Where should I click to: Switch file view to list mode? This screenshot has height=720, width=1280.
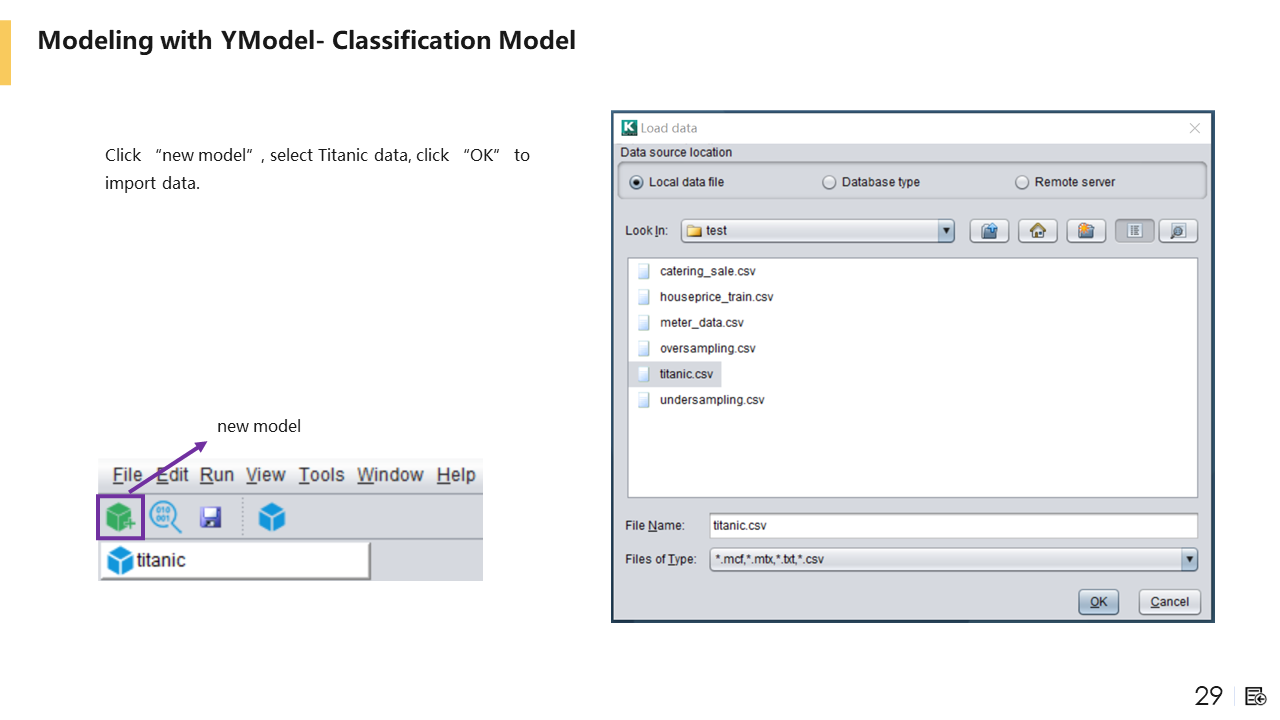tap(1134, 231)
